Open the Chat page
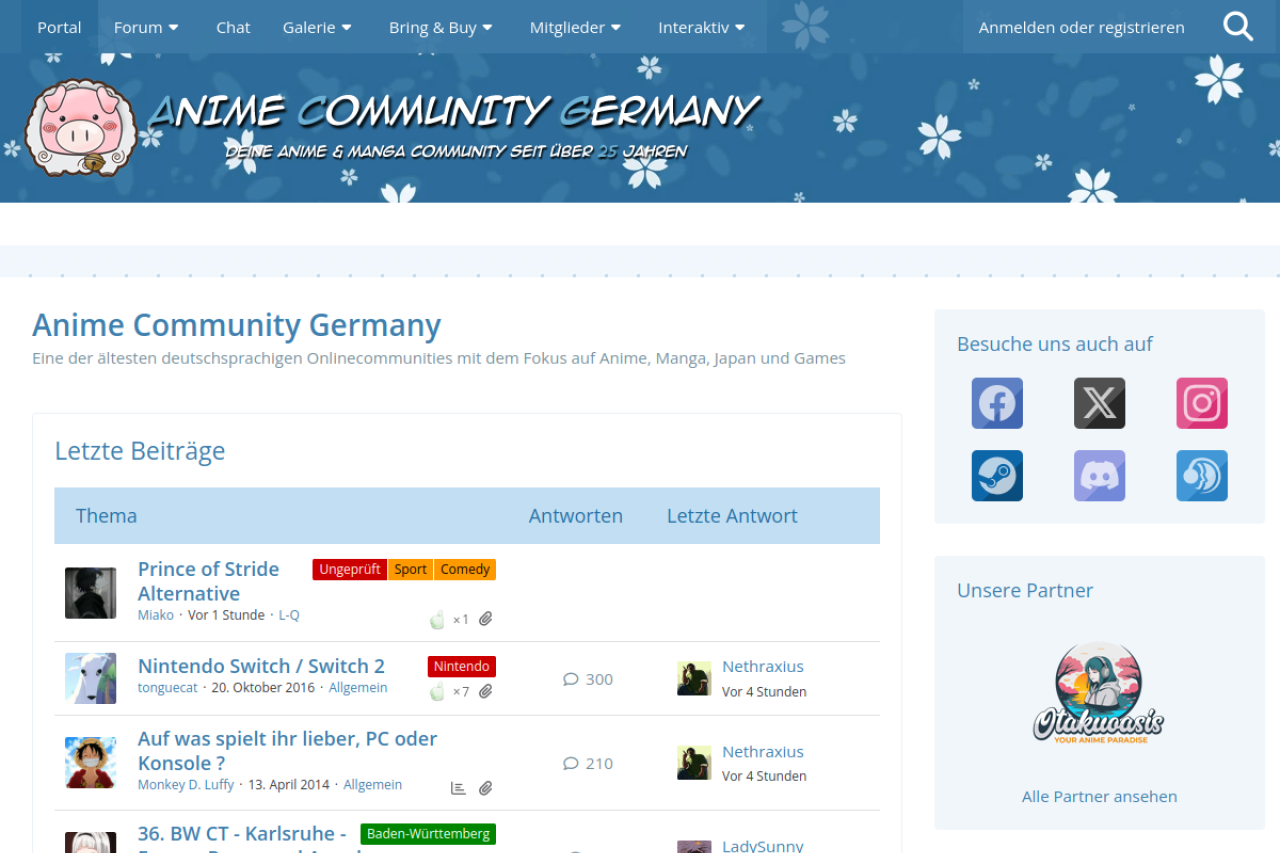1280x853 pixels. 233,27
